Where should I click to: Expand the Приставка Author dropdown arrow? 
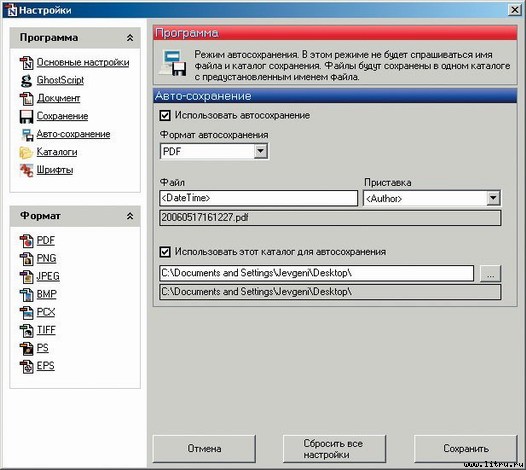tap(493, 198)
